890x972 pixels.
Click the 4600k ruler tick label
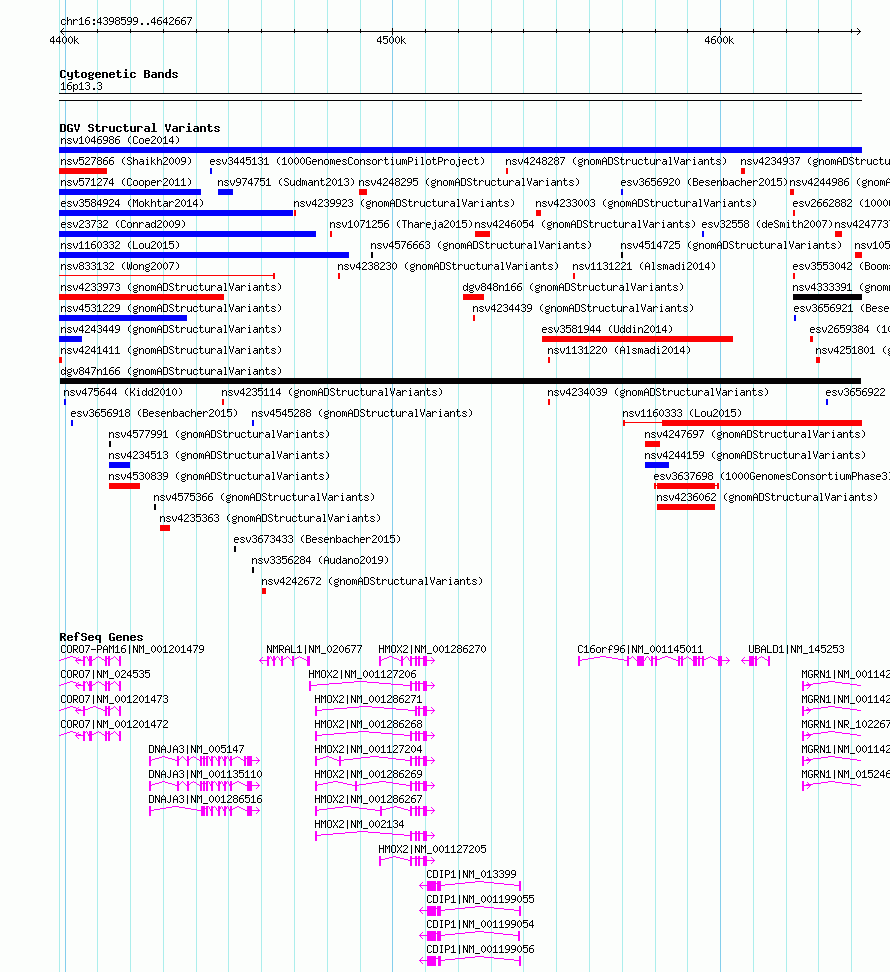coord(719,40)
